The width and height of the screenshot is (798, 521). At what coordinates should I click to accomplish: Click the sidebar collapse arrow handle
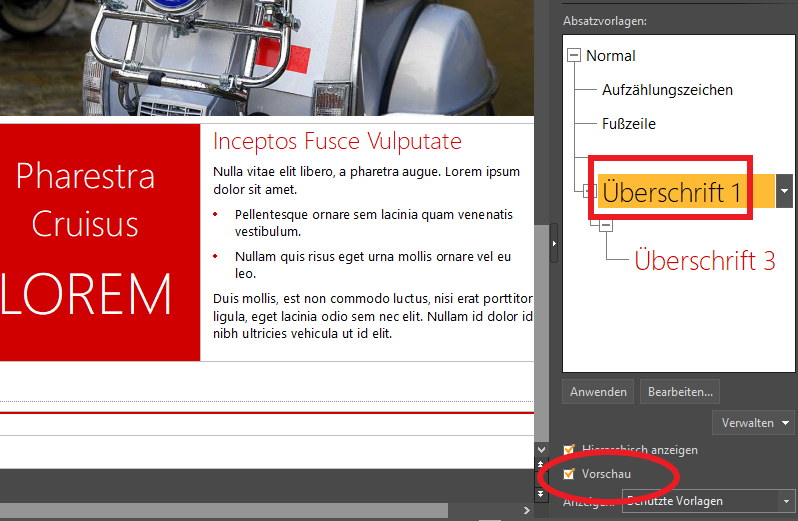(553, 242)
